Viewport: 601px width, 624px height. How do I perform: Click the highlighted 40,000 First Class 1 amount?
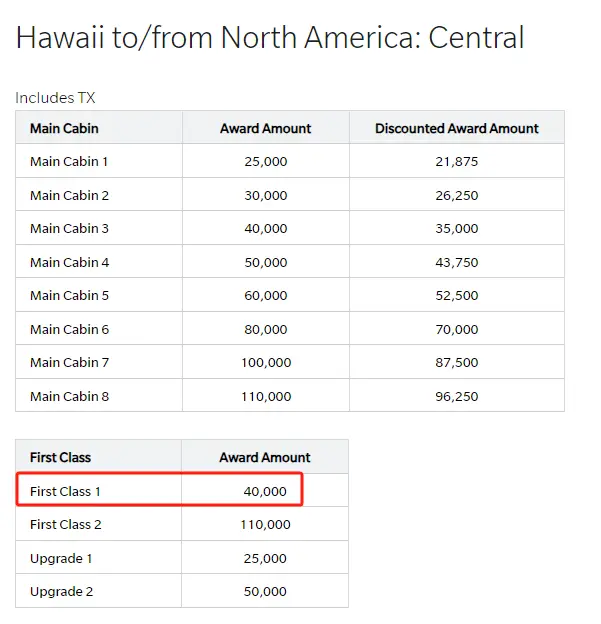coord(265,491)
